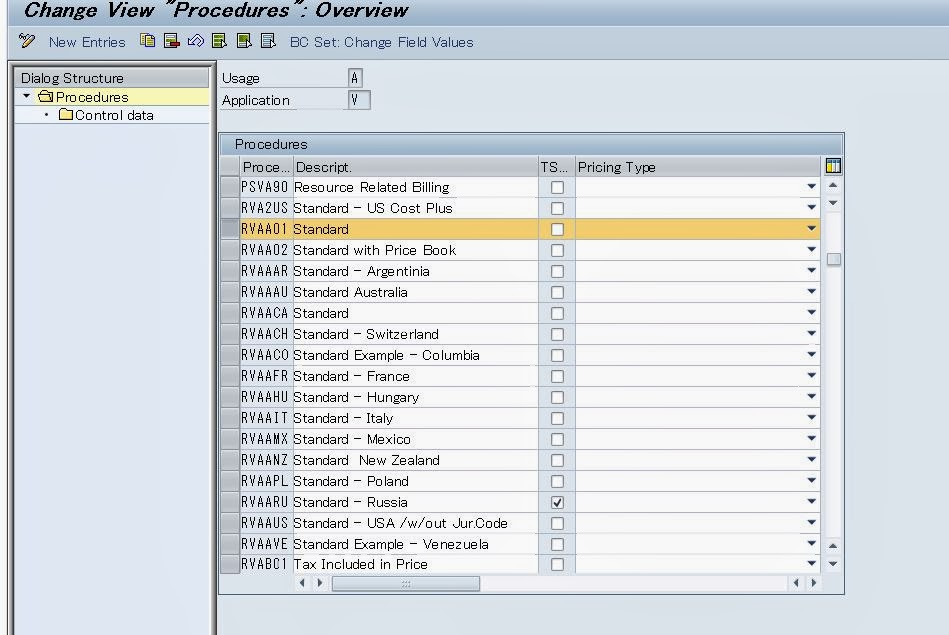Toggle the TS checkbox for RVAA01
The height and width of the screenshot is (635, 949).
click(x=557, y=229)
